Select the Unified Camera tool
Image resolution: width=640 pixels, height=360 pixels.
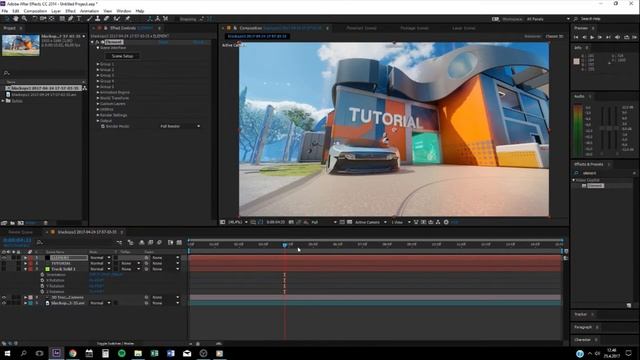(43, 19)
